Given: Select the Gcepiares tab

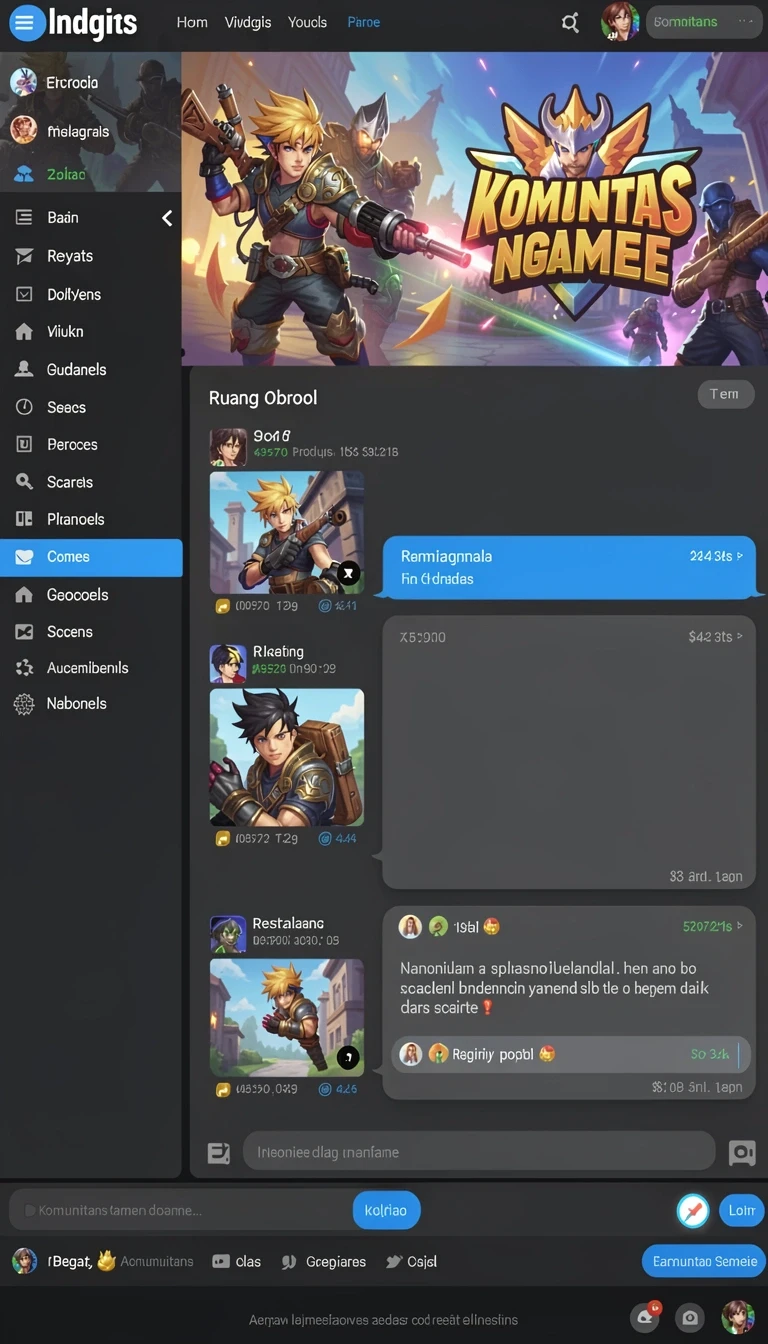Looking at the screenshot, I should 324,1262.
